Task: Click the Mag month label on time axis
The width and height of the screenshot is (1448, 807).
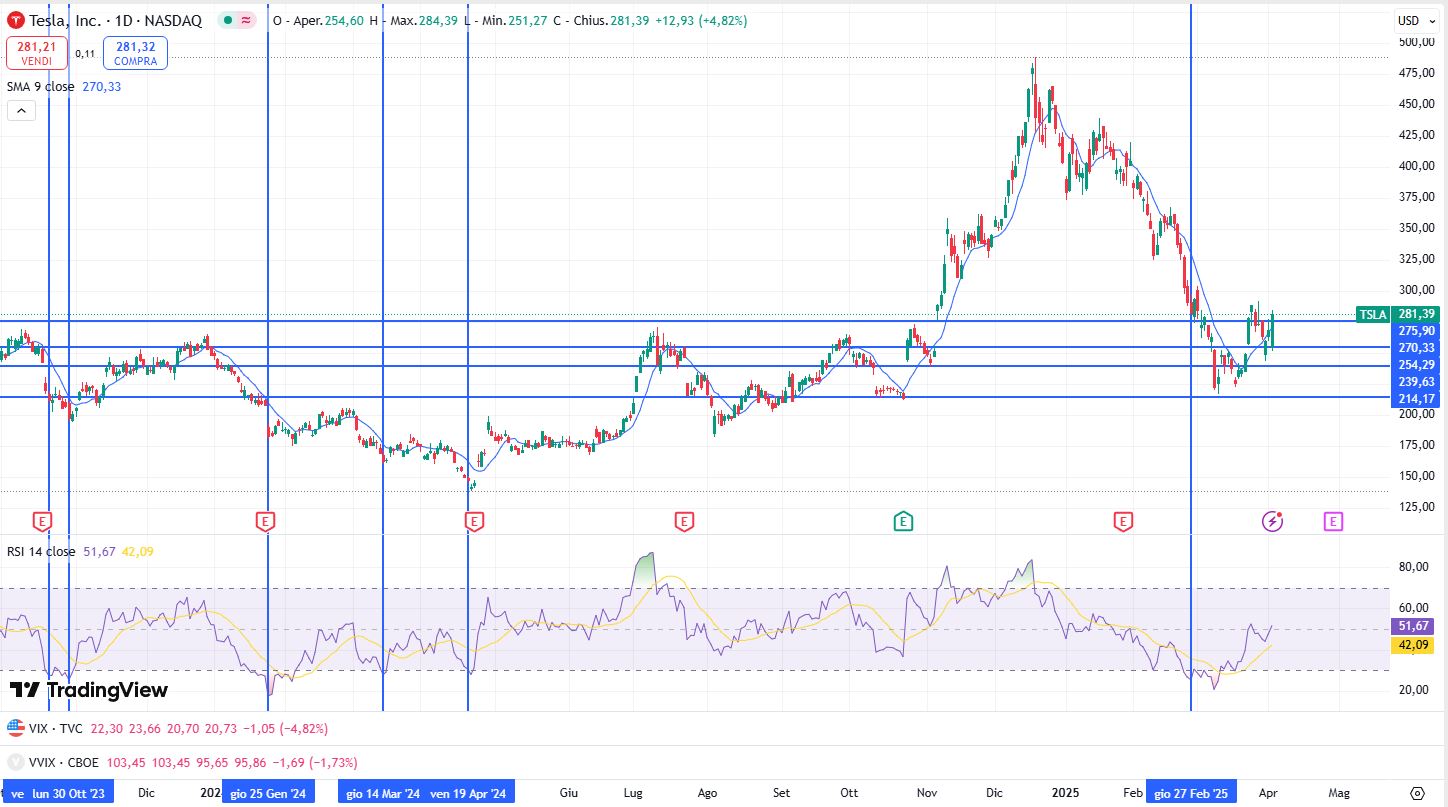Action: 1338,793
